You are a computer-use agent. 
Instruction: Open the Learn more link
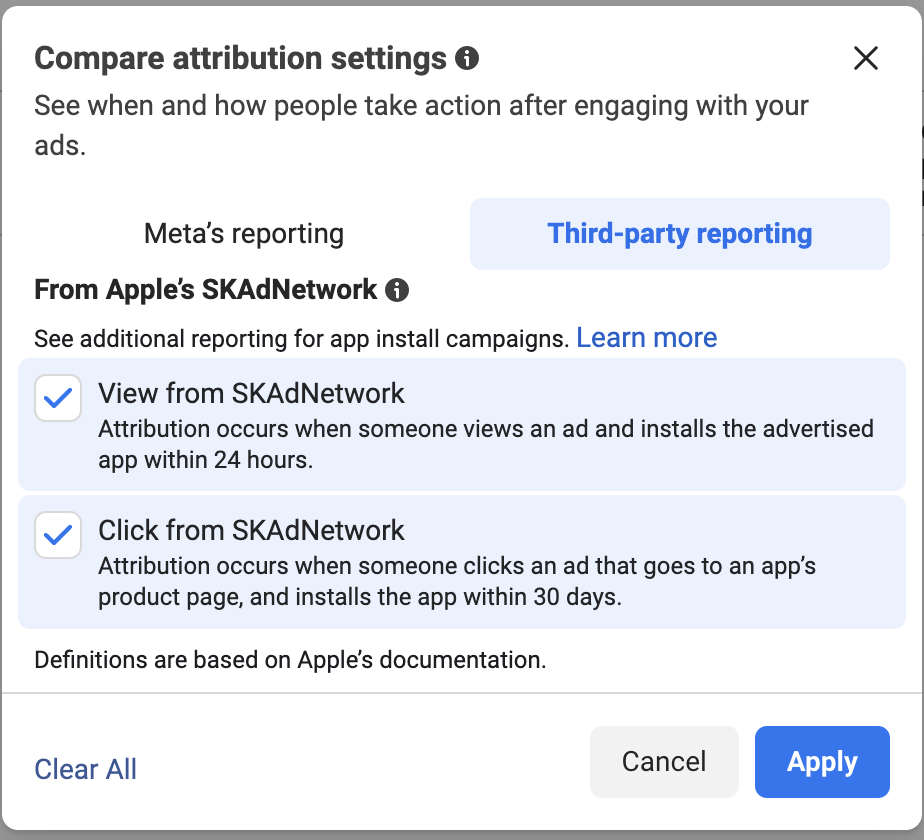(x=646, y=338)
